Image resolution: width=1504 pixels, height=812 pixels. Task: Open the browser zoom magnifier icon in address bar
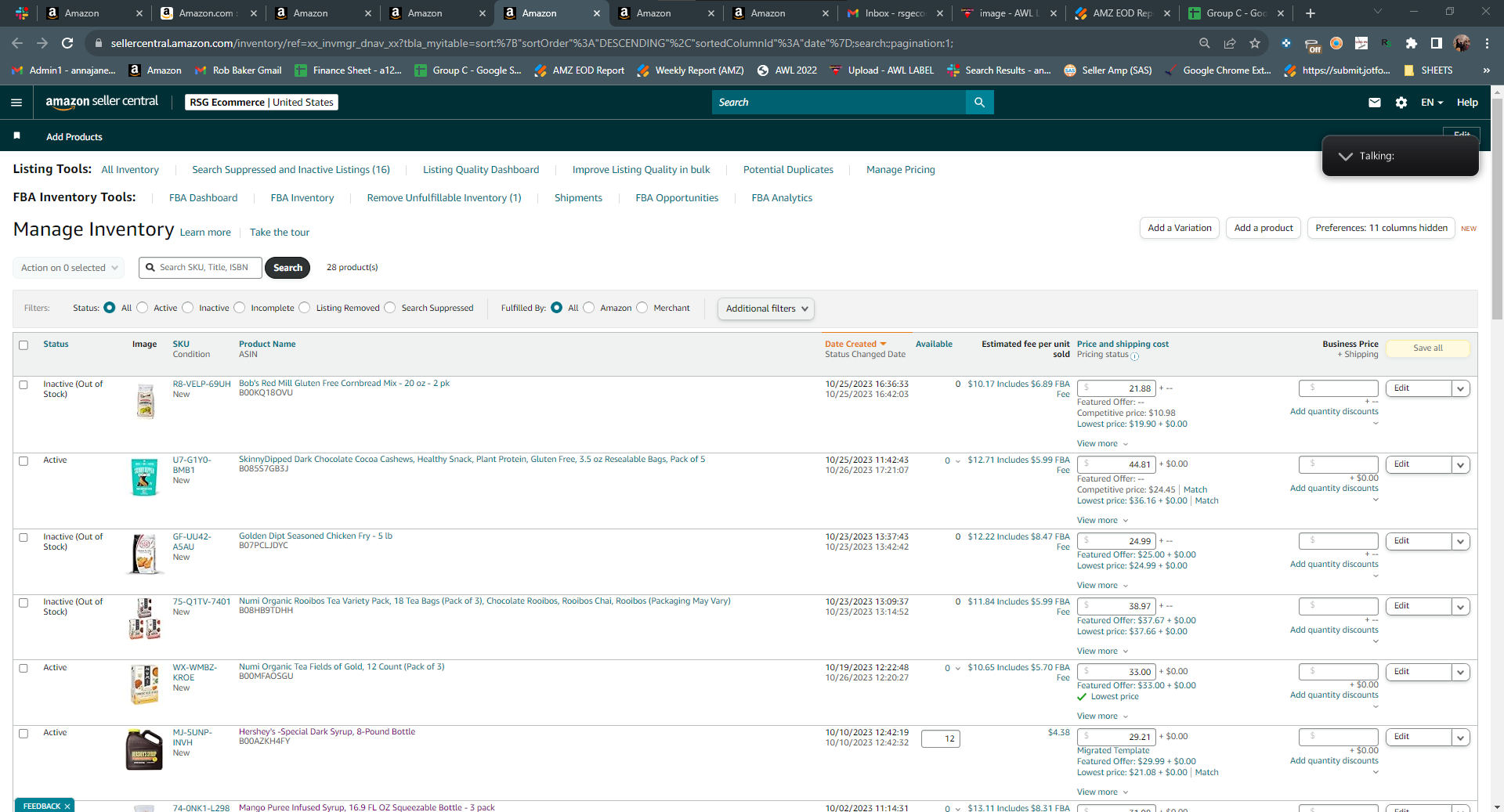tap(1205, 43)
